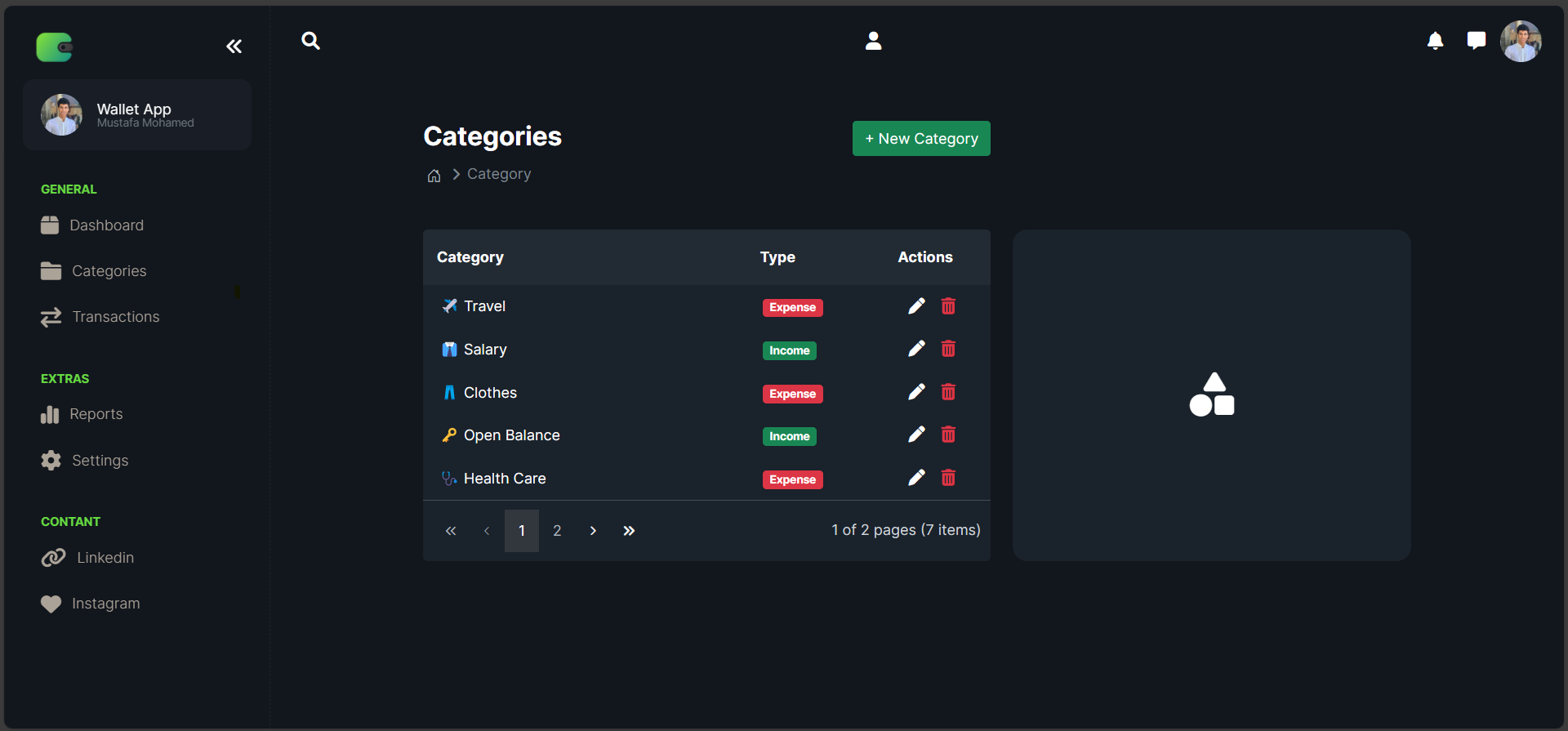
Task: Delete the Salary category
Action: 948,349
